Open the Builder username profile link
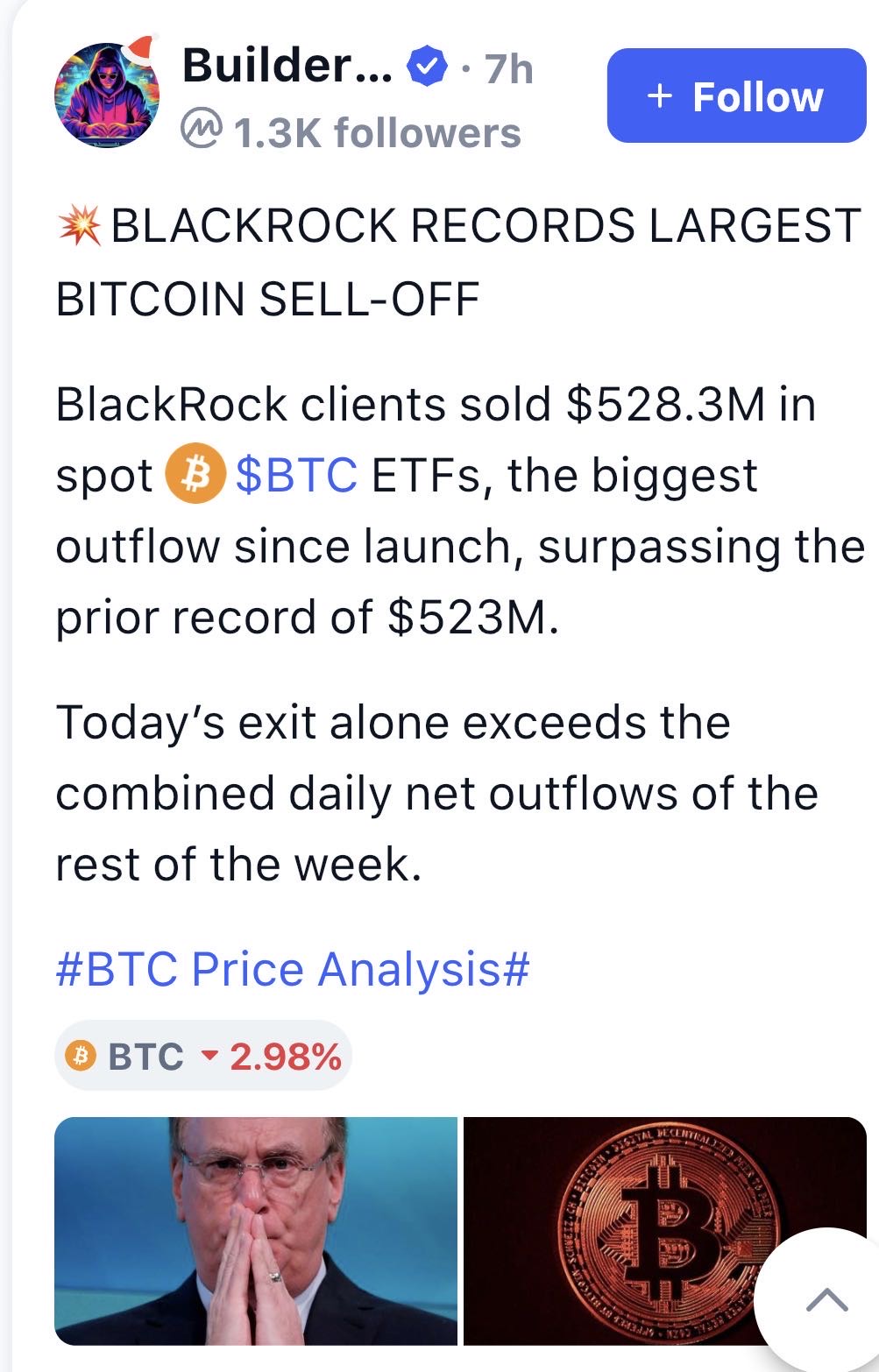 coord(287,67)
